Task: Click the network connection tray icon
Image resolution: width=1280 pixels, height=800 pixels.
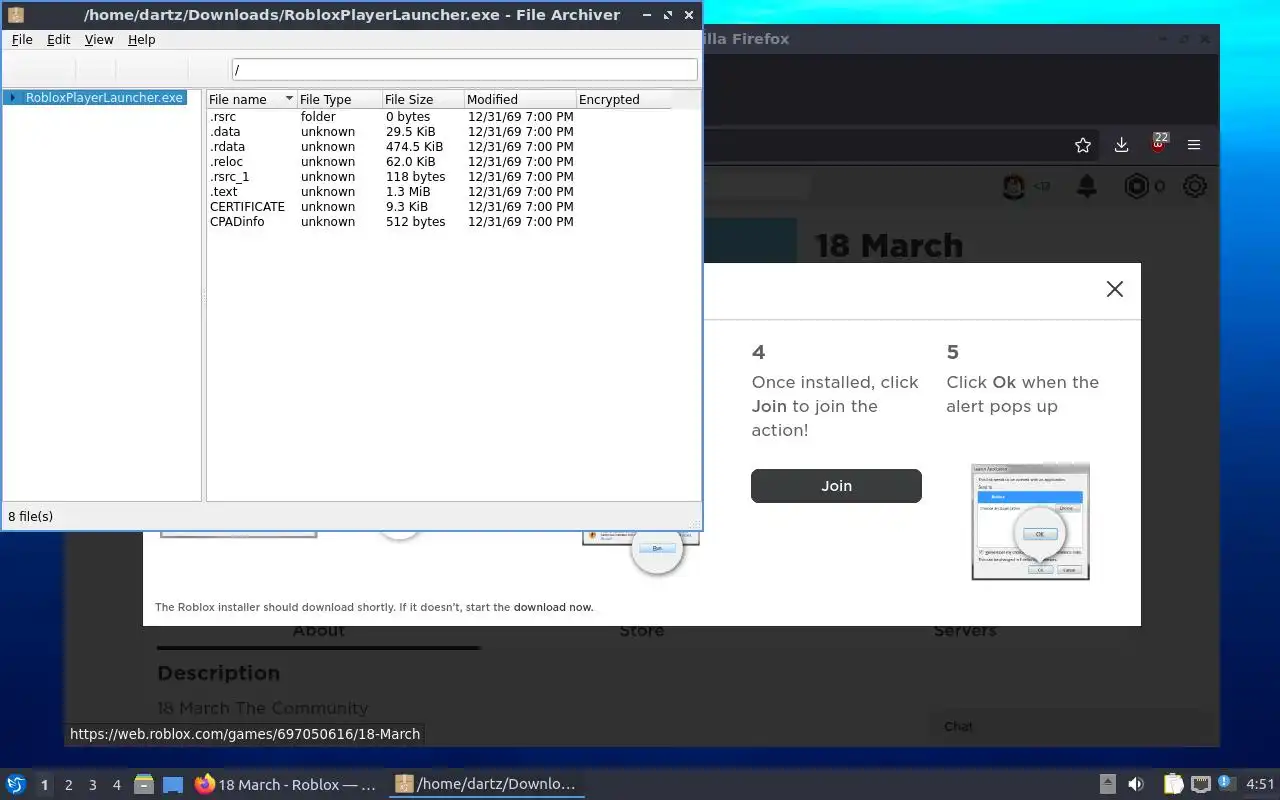Action: click(1201, 785)
